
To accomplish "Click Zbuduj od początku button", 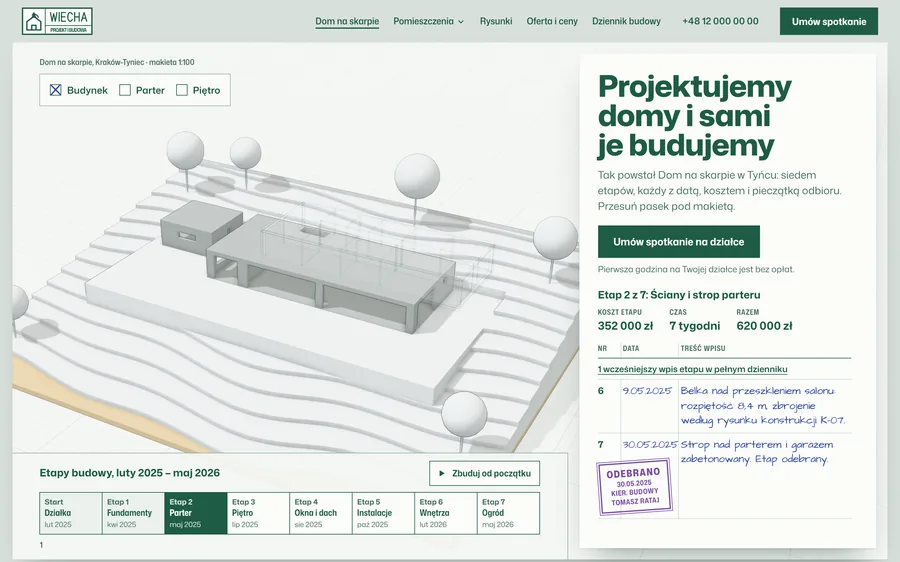I will [x=484, y=474].
